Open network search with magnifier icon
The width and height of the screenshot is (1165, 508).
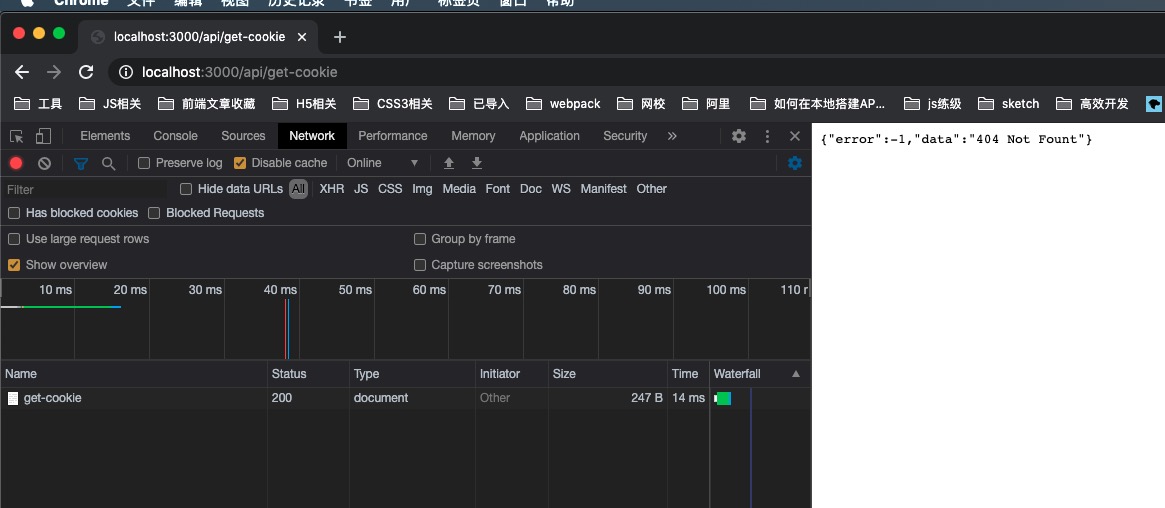coord(108,163)
